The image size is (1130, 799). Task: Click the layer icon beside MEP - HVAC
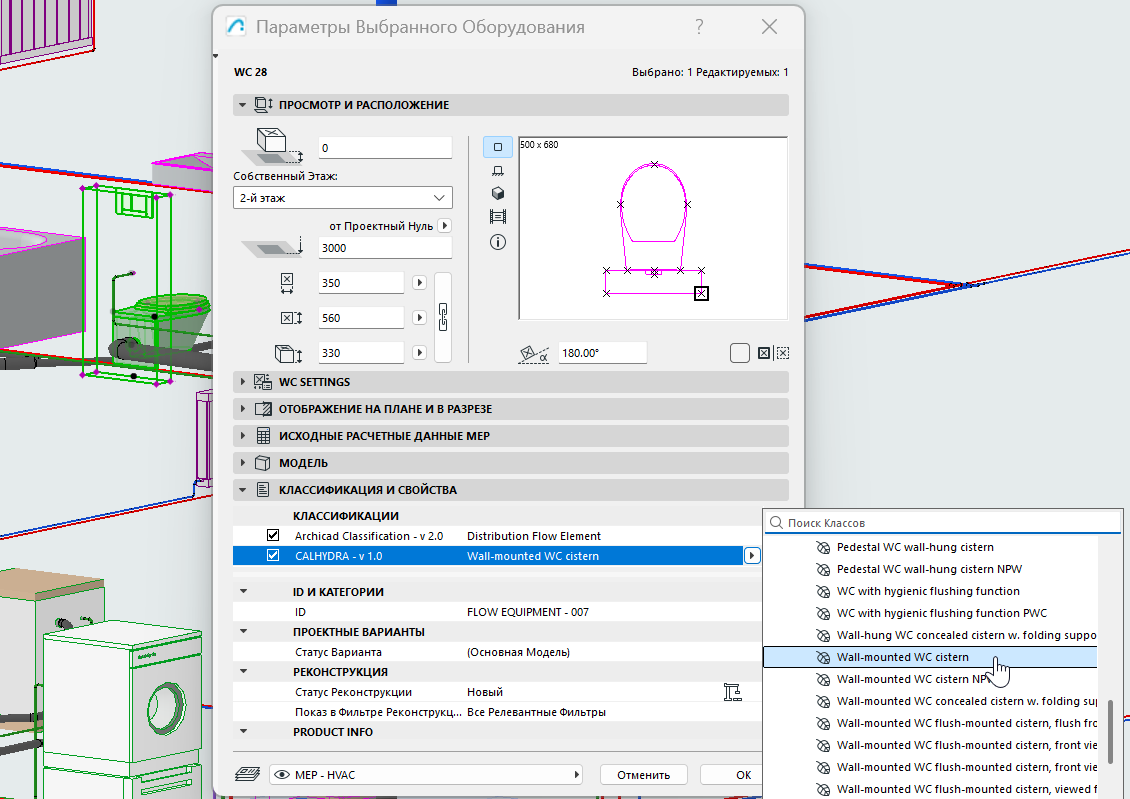(247, 775)
